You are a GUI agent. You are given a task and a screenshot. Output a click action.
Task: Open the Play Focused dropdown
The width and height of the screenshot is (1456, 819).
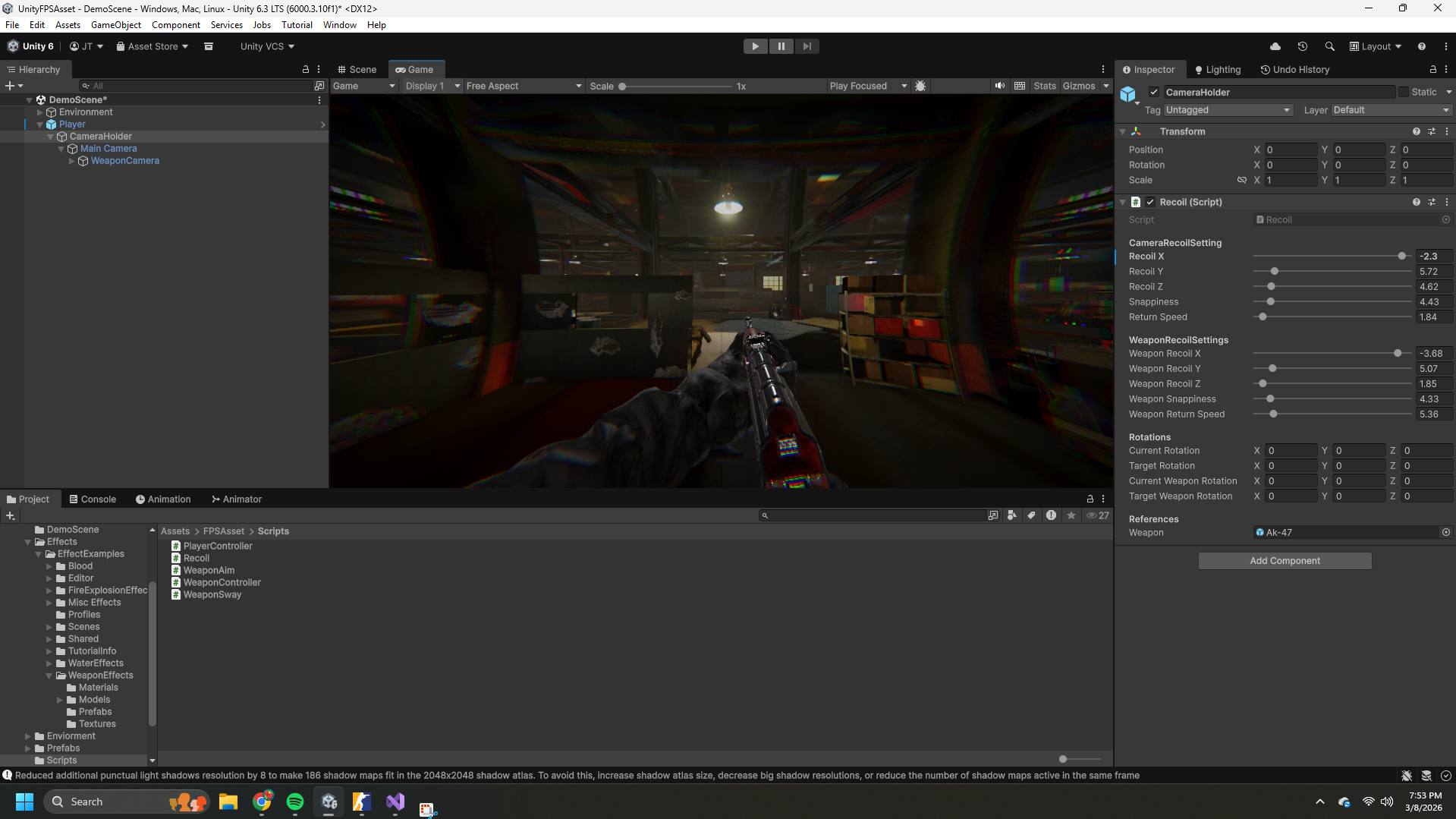(868, 86)
